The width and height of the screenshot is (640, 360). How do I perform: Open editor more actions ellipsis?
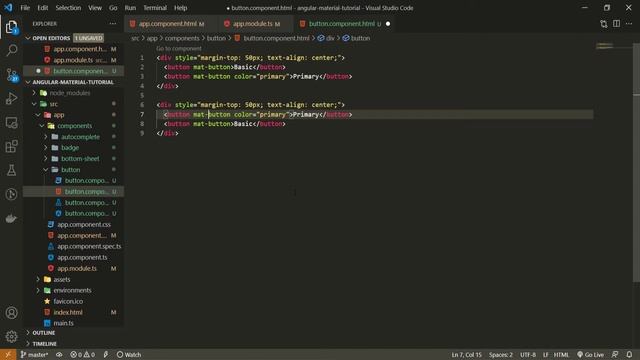[629, 24]
